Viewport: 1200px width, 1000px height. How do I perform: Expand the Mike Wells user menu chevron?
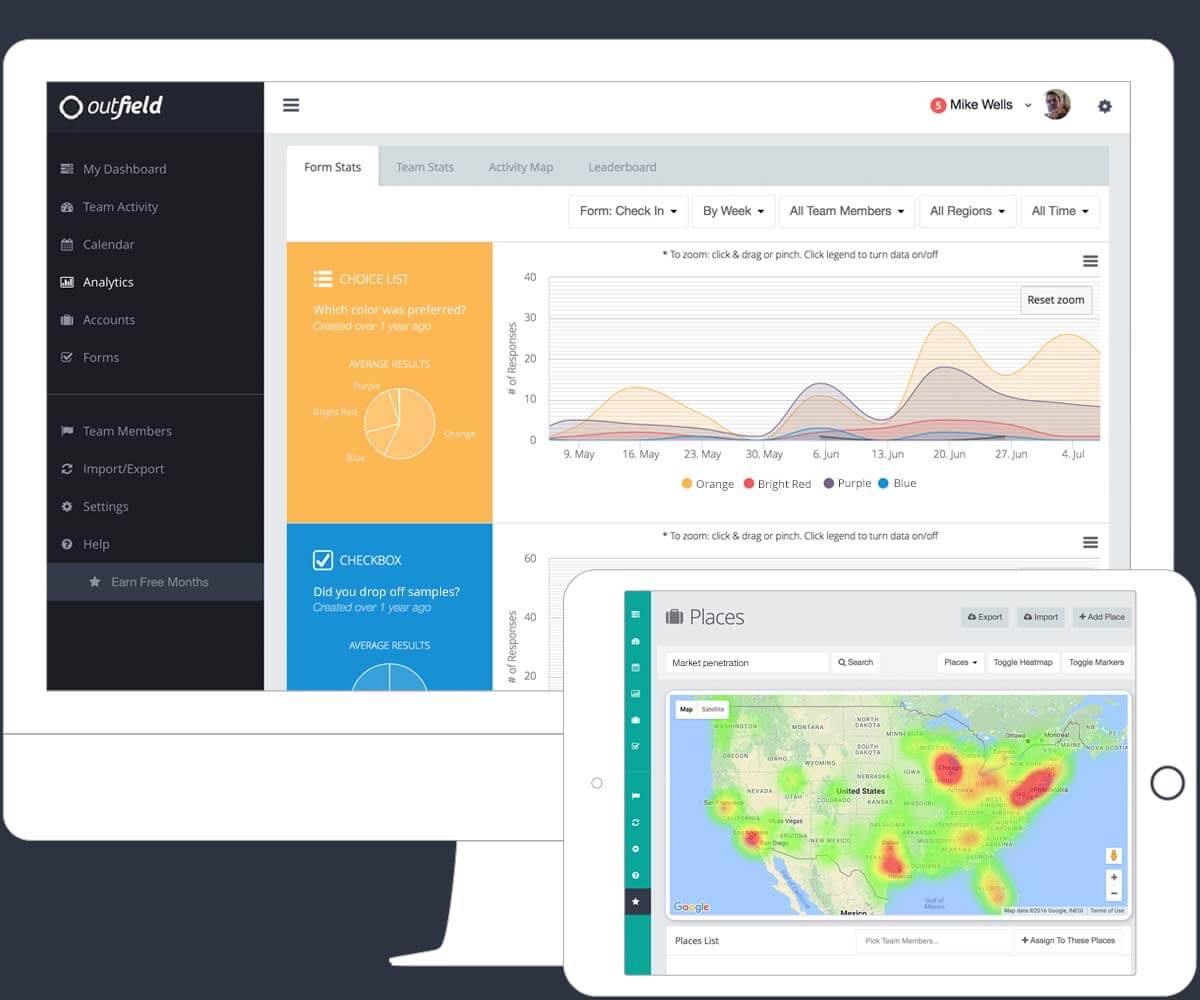1027,105
